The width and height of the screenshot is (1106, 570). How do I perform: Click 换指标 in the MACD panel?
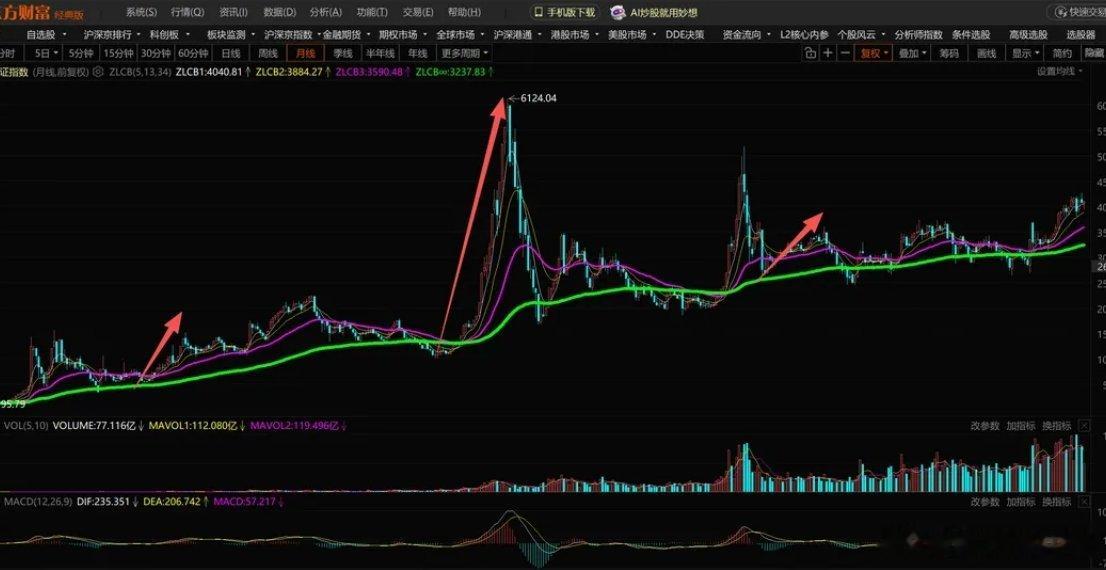coord(1057,502)
